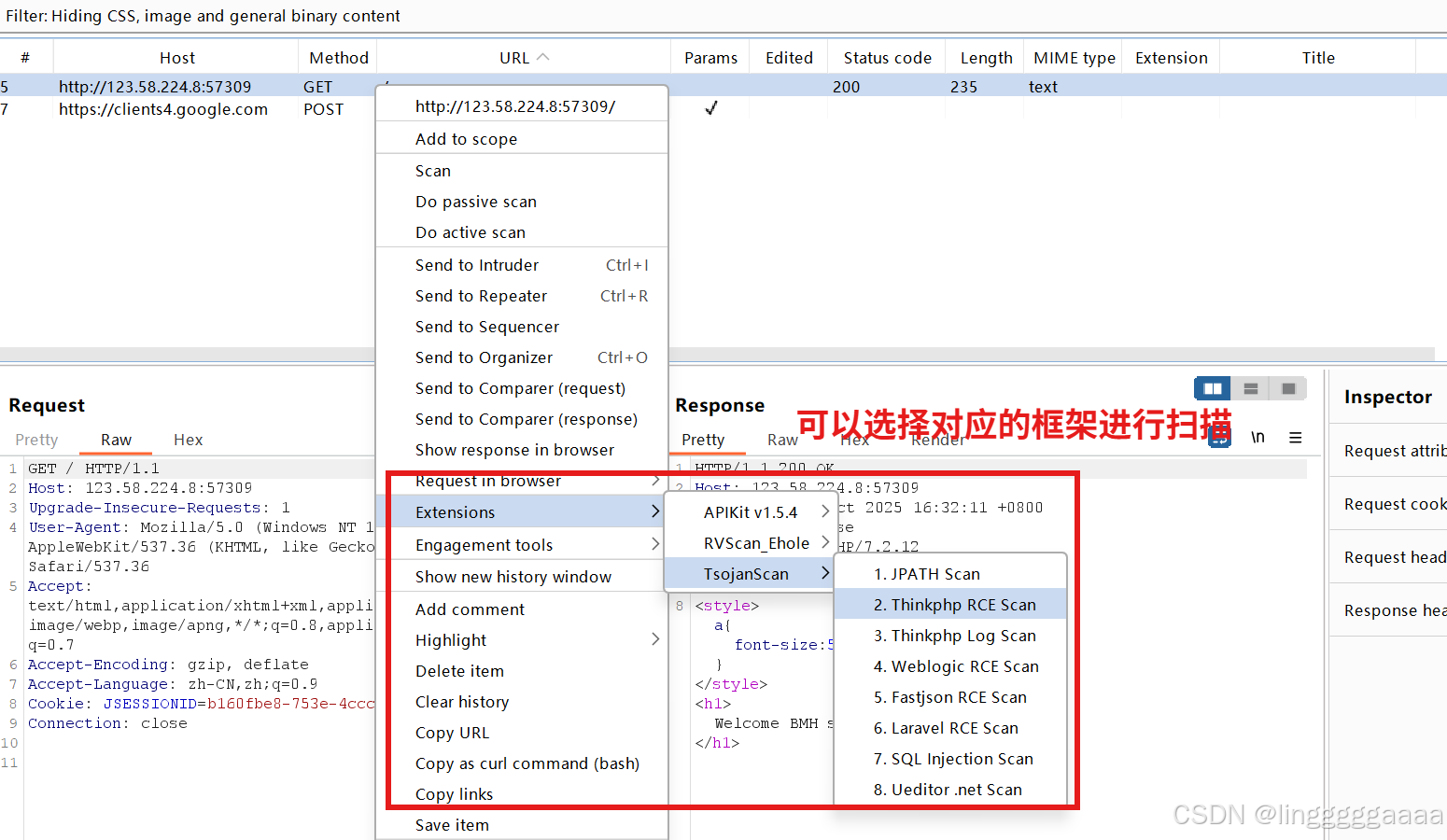The height and width of the screenshot is (840, 1447).
Task: Sort history by Host column header
Action: pos(176,58)
